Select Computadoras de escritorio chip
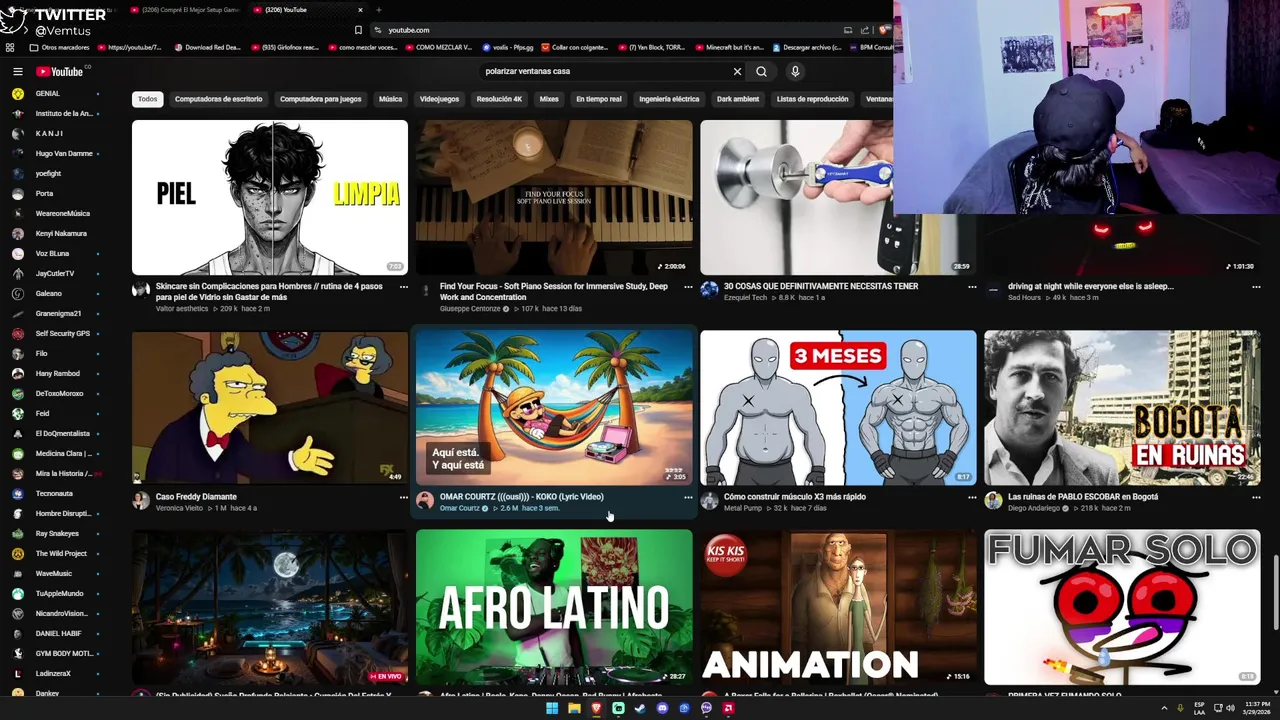The image size is (1280, 720). tap(218, 99)
